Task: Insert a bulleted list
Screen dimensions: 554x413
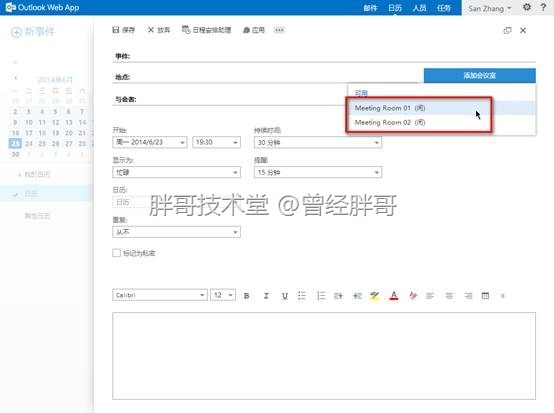Action: 301,295
